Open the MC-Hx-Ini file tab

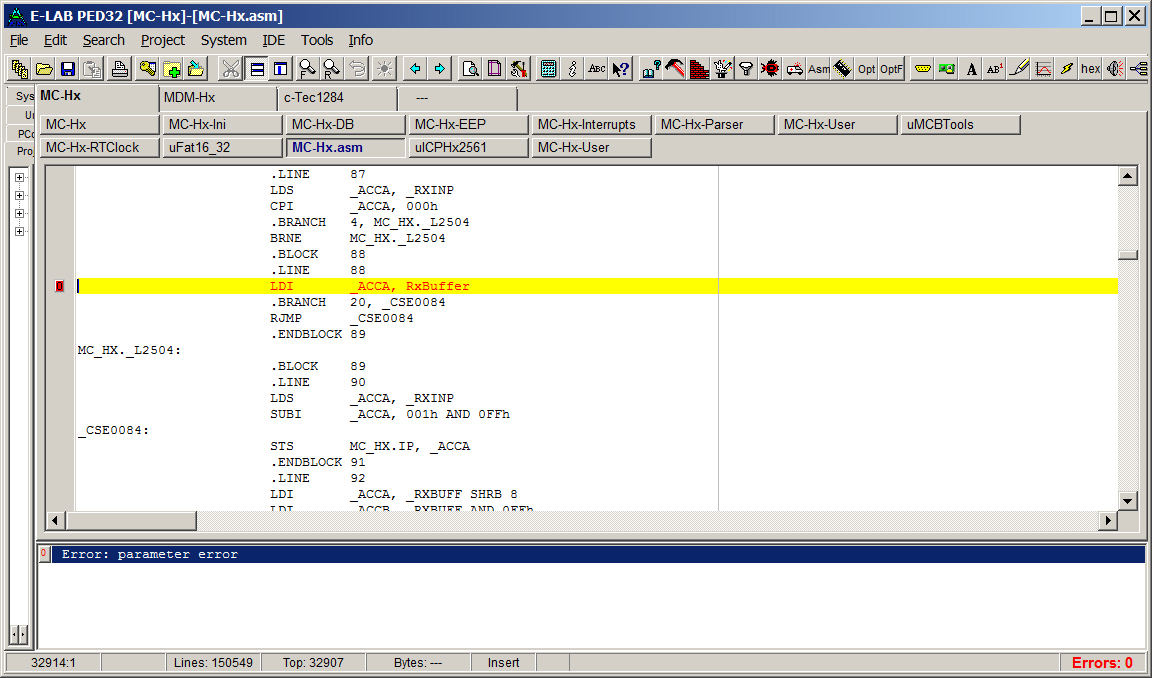223,125
